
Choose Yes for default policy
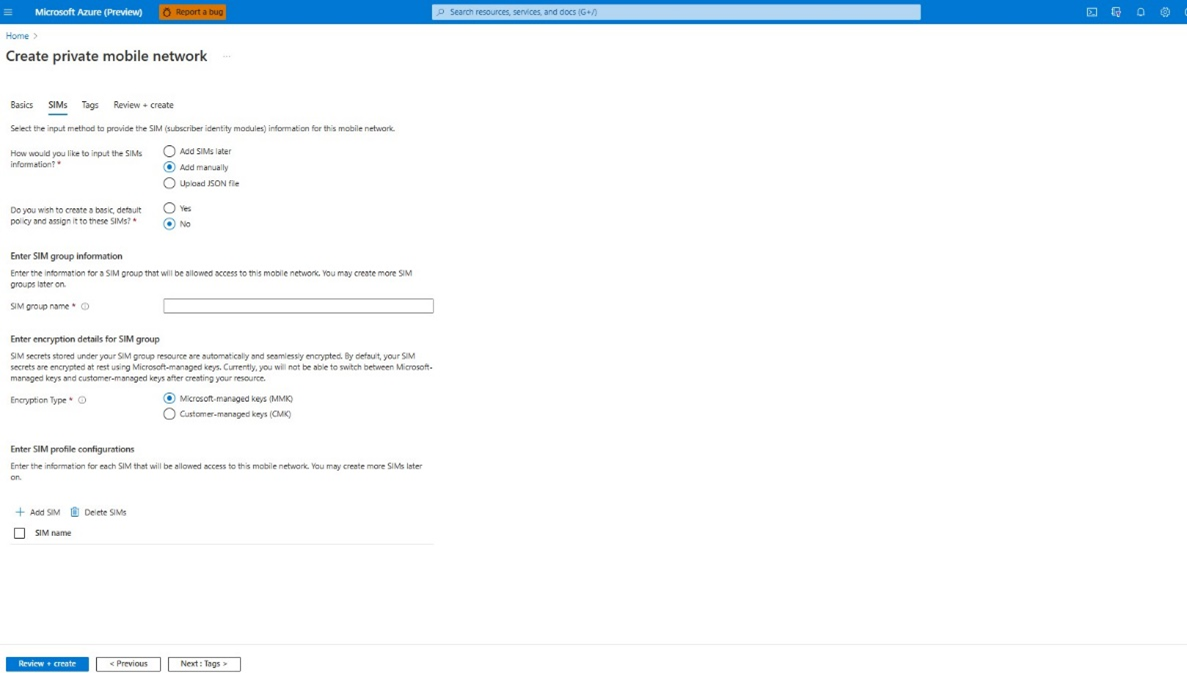(x=170, y=208)
